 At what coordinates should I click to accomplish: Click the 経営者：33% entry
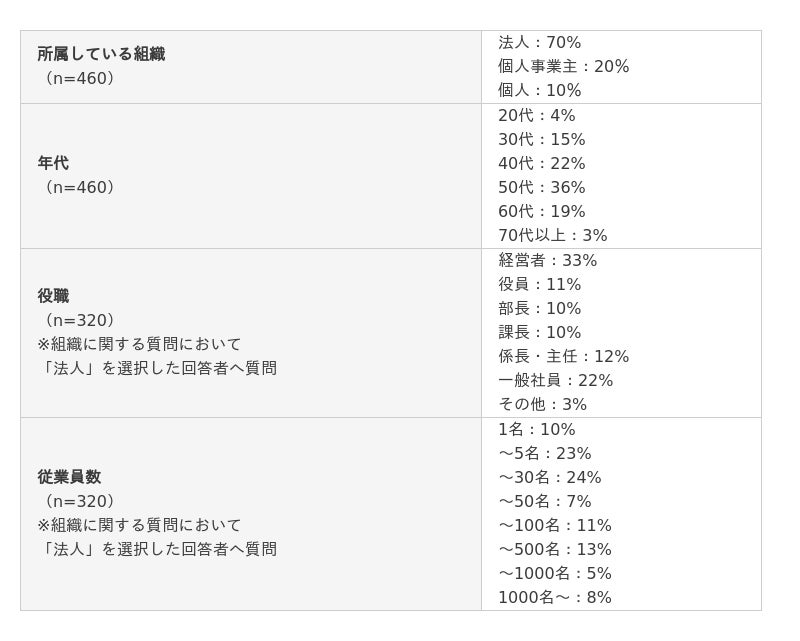(x=548, y=260)
